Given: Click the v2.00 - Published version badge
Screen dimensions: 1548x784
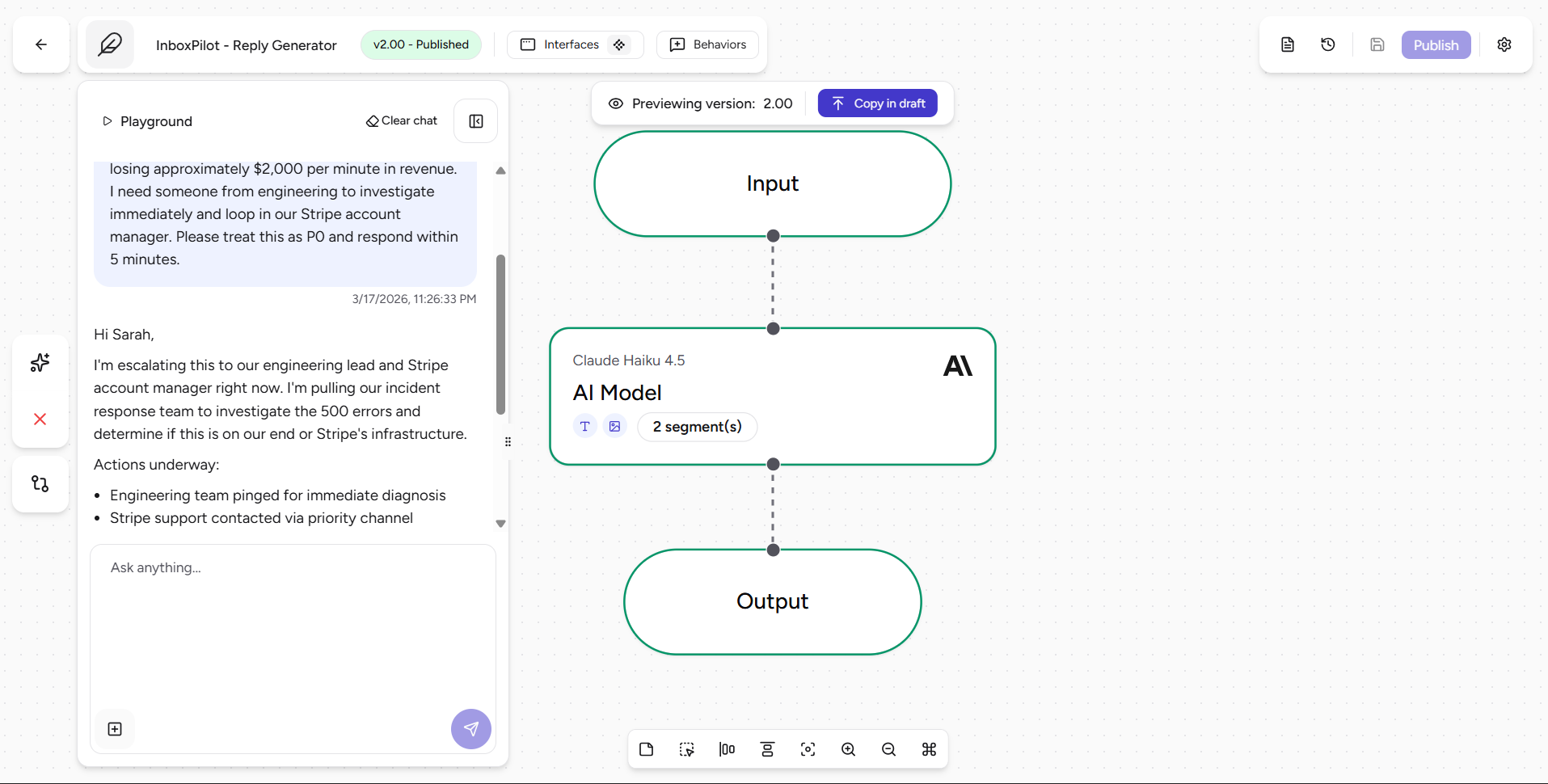Looking at the screenshot, I should [x=421, y=44].
